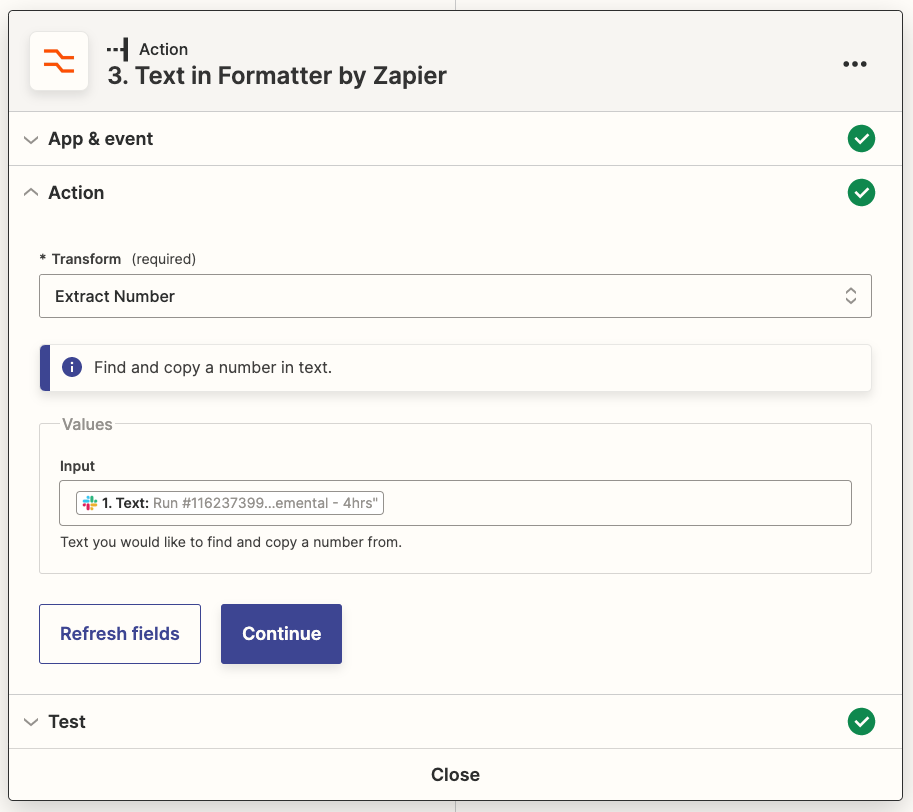Image resolution: width=913 pixels, height=812 pixels.
Task: Click the info icon next to the helper text
Action: (71, 367)
